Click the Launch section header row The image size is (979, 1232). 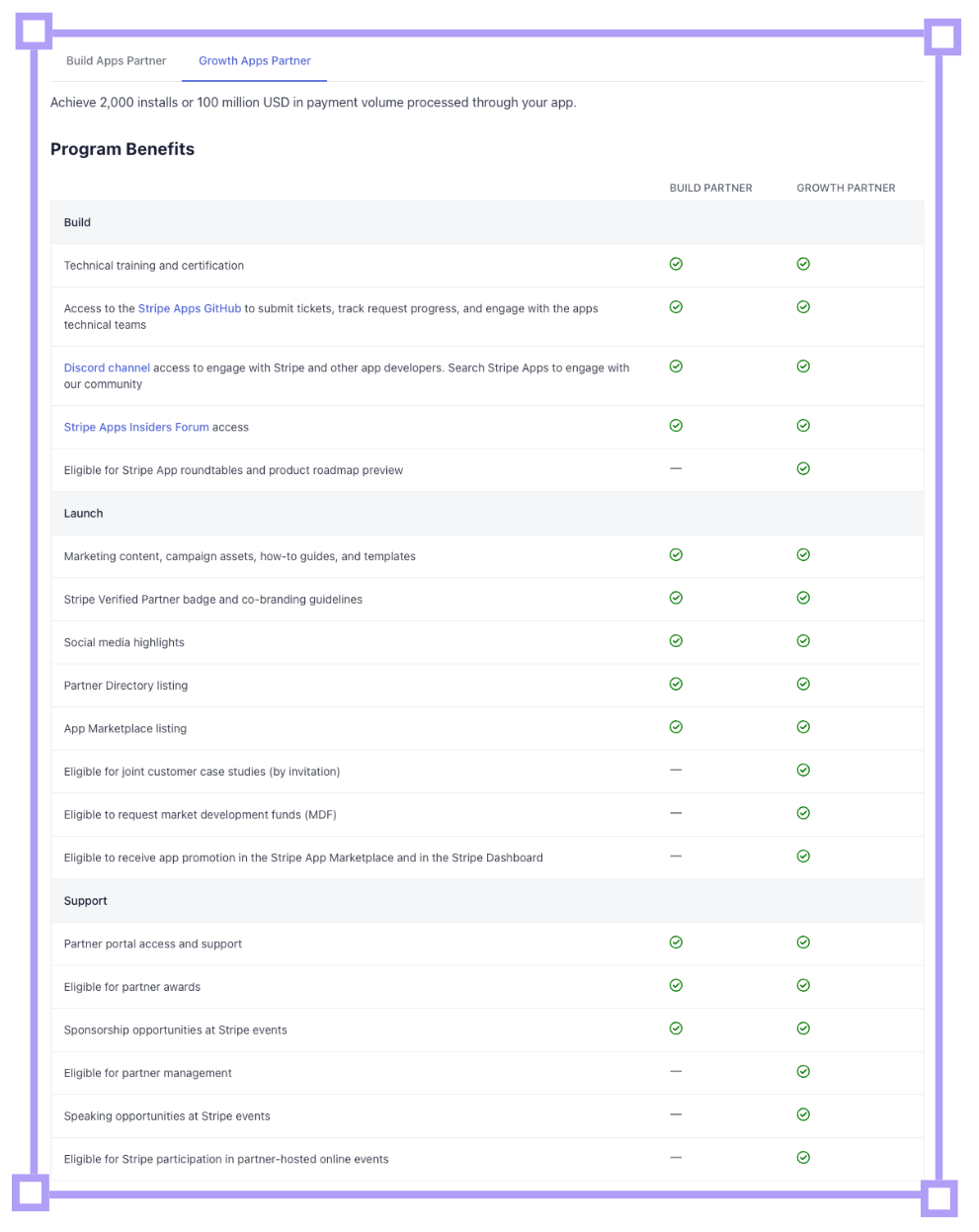click(x=487, y=514)
